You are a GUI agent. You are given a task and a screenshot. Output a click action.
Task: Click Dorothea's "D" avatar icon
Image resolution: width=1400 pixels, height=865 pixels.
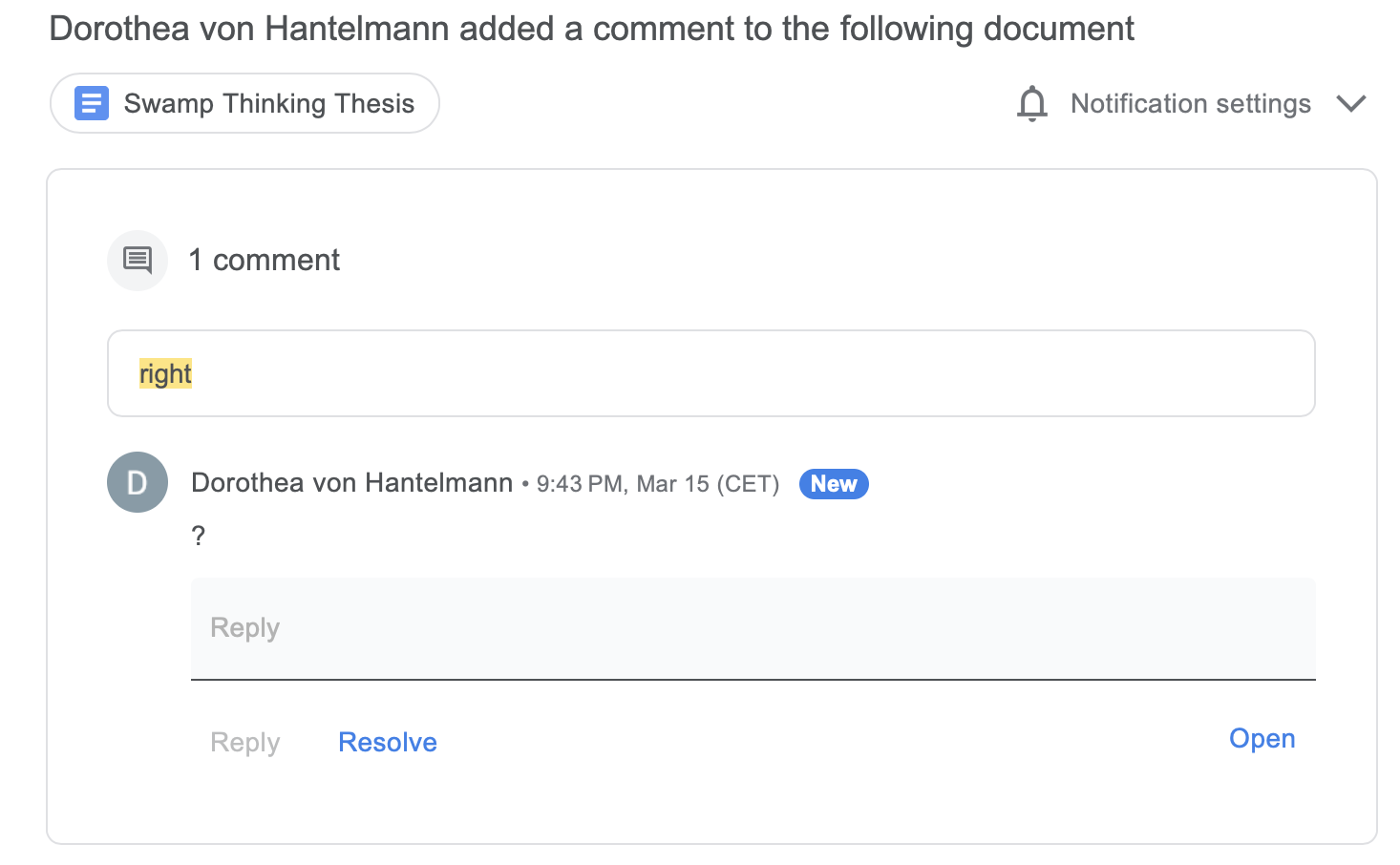tap(138, 482)
